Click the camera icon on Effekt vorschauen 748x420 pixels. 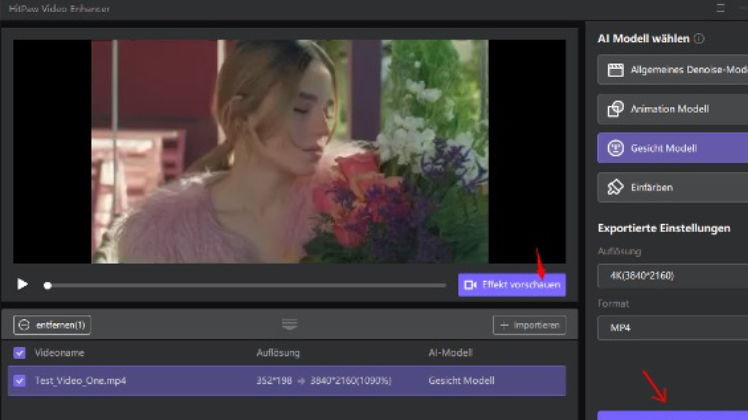tap(471, 285)
